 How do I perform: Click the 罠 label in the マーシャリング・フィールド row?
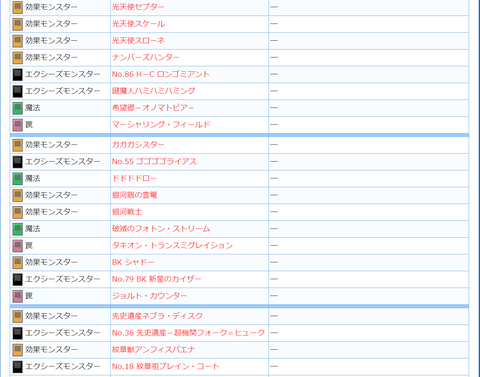click(x=29, y=124)
